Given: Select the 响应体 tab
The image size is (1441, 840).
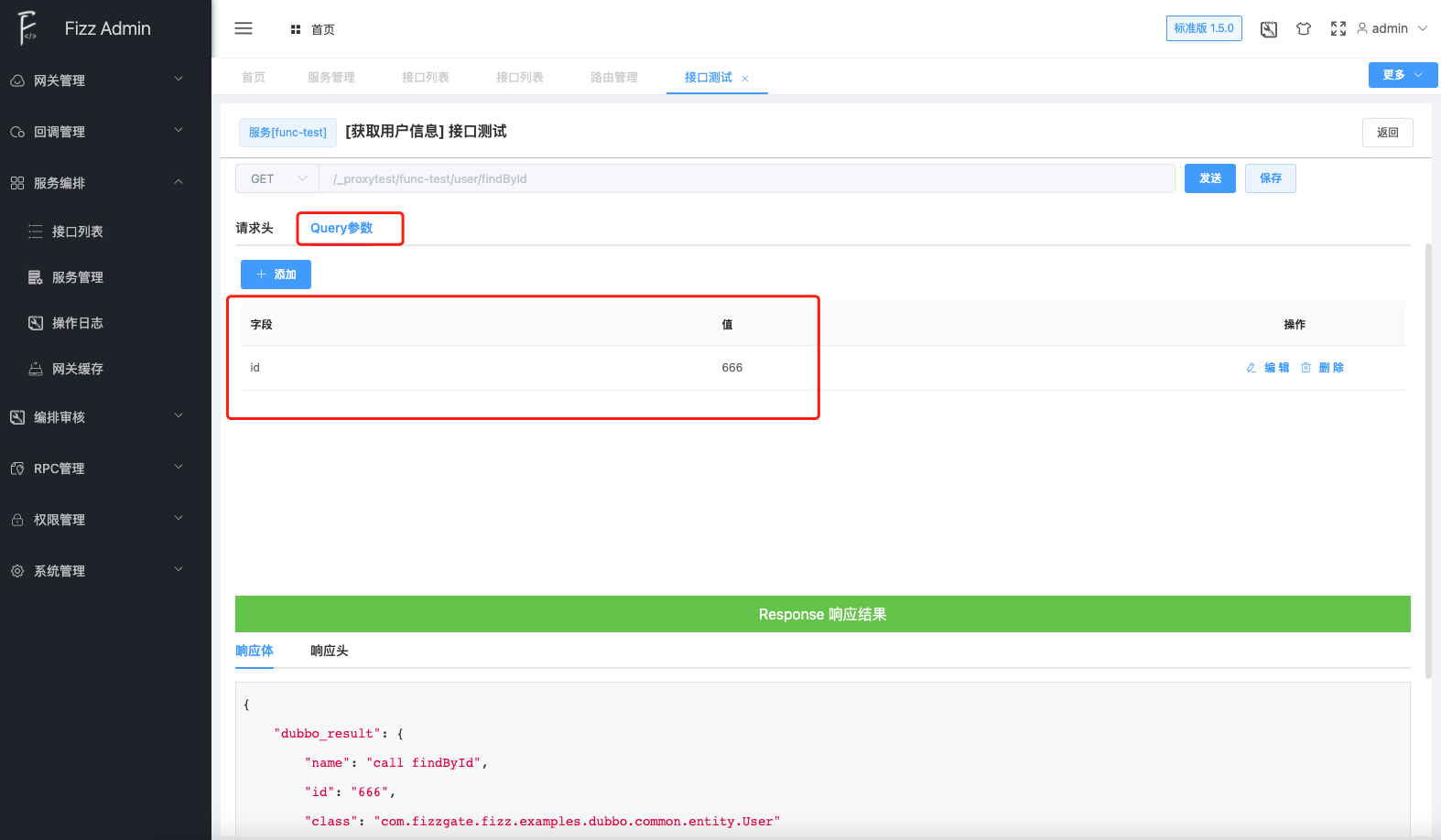Looking at the screenshot, I should click(255, 651).
